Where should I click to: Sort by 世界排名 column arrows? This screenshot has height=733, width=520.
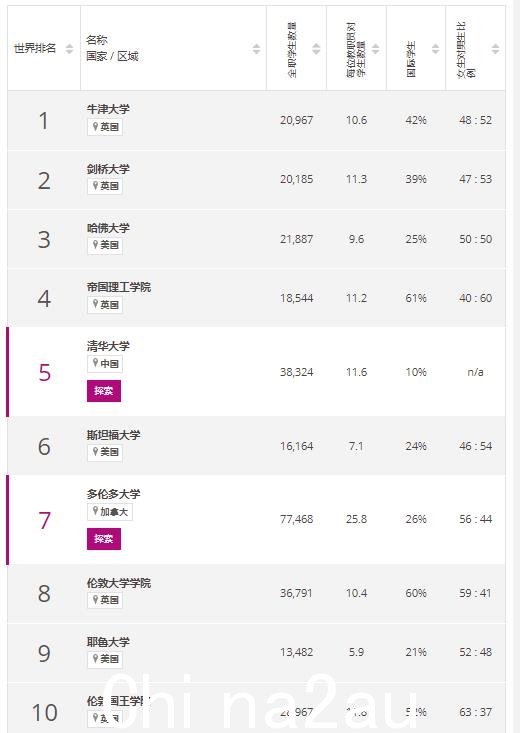69,49
